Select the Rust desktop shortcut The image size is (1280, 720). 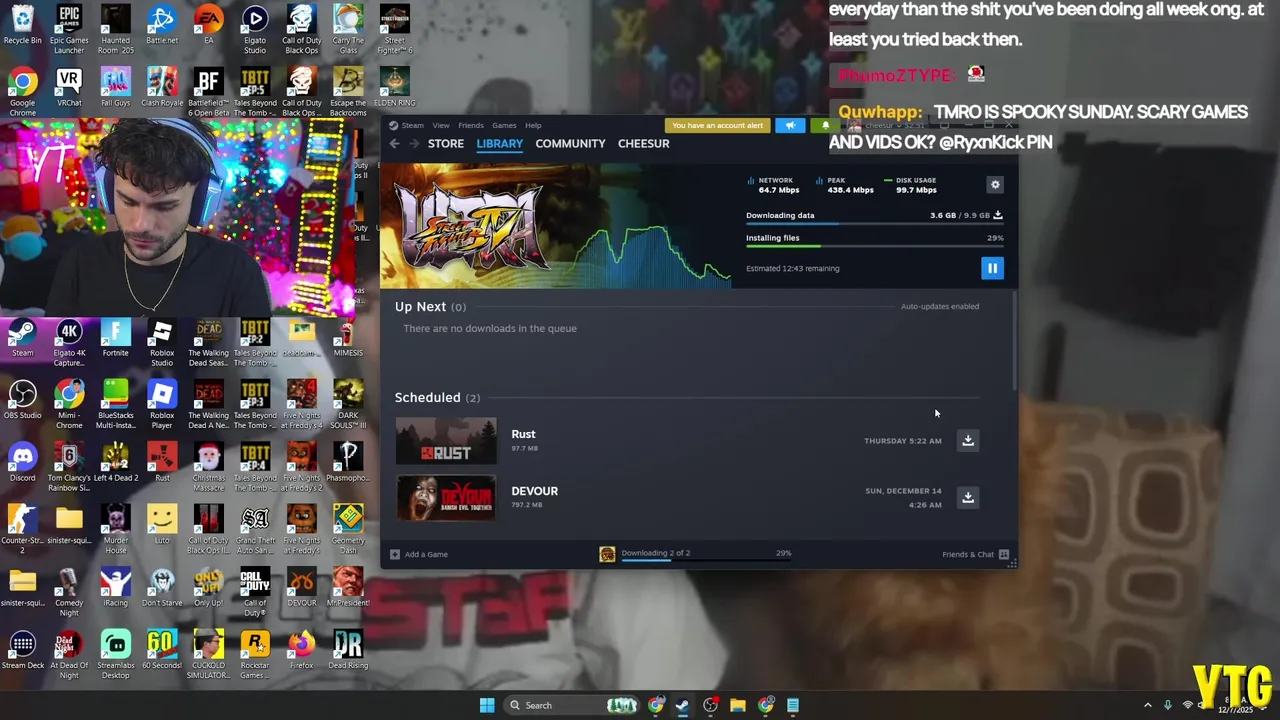(x=162, y=464)
